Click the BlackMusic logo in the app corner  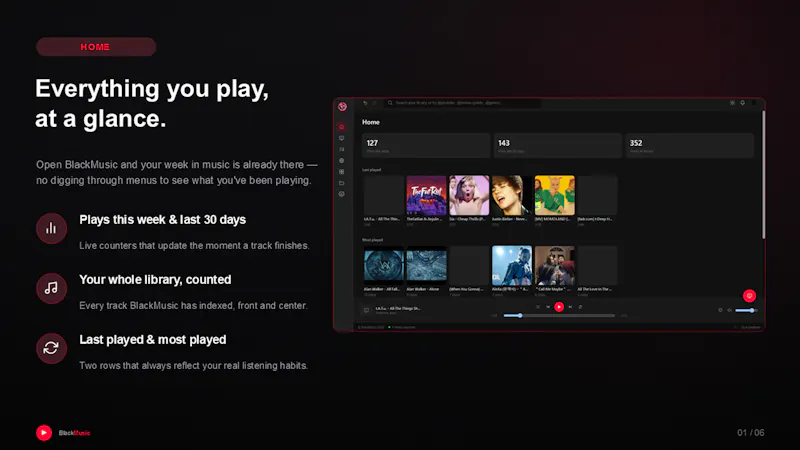[x=342, y=107]
